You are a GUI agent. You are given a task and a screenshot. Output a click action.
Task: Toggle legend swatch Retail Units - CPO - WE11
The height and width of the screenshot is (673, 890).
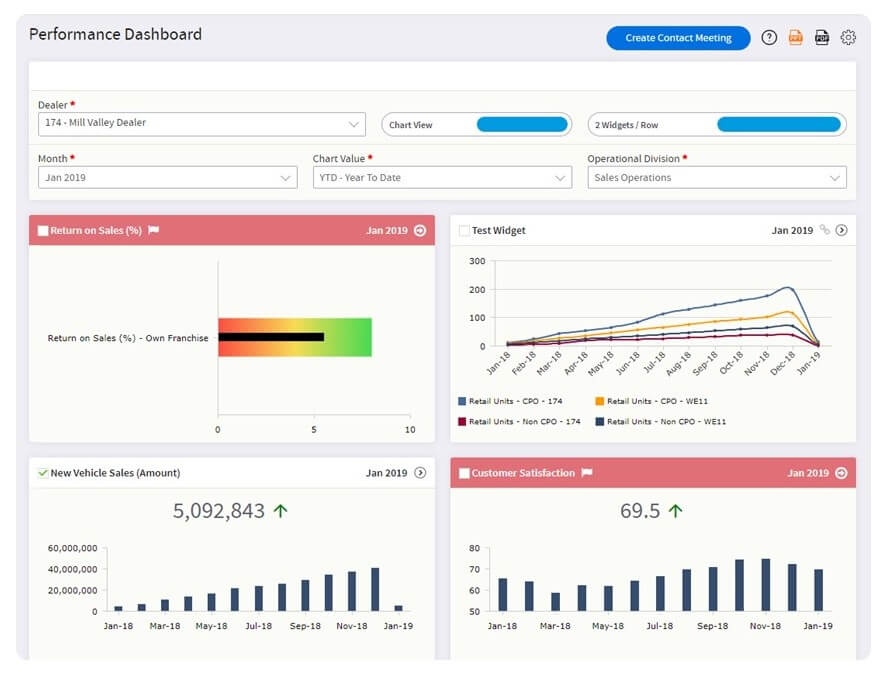pyautogui.click(x=599, y=401)
